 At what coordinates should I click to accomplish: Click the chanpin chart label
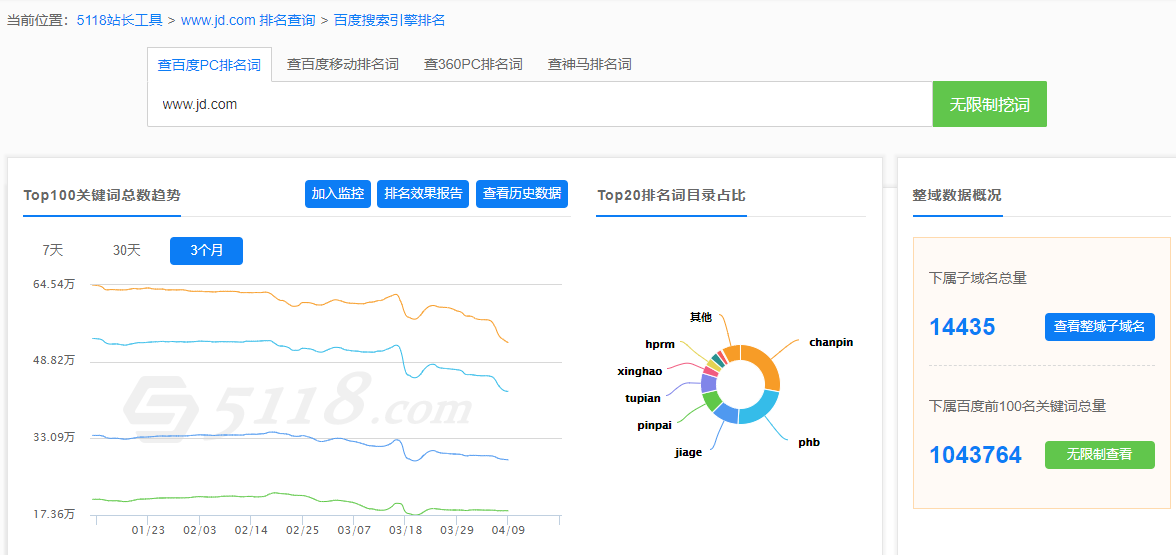click(x=831, y=343)
